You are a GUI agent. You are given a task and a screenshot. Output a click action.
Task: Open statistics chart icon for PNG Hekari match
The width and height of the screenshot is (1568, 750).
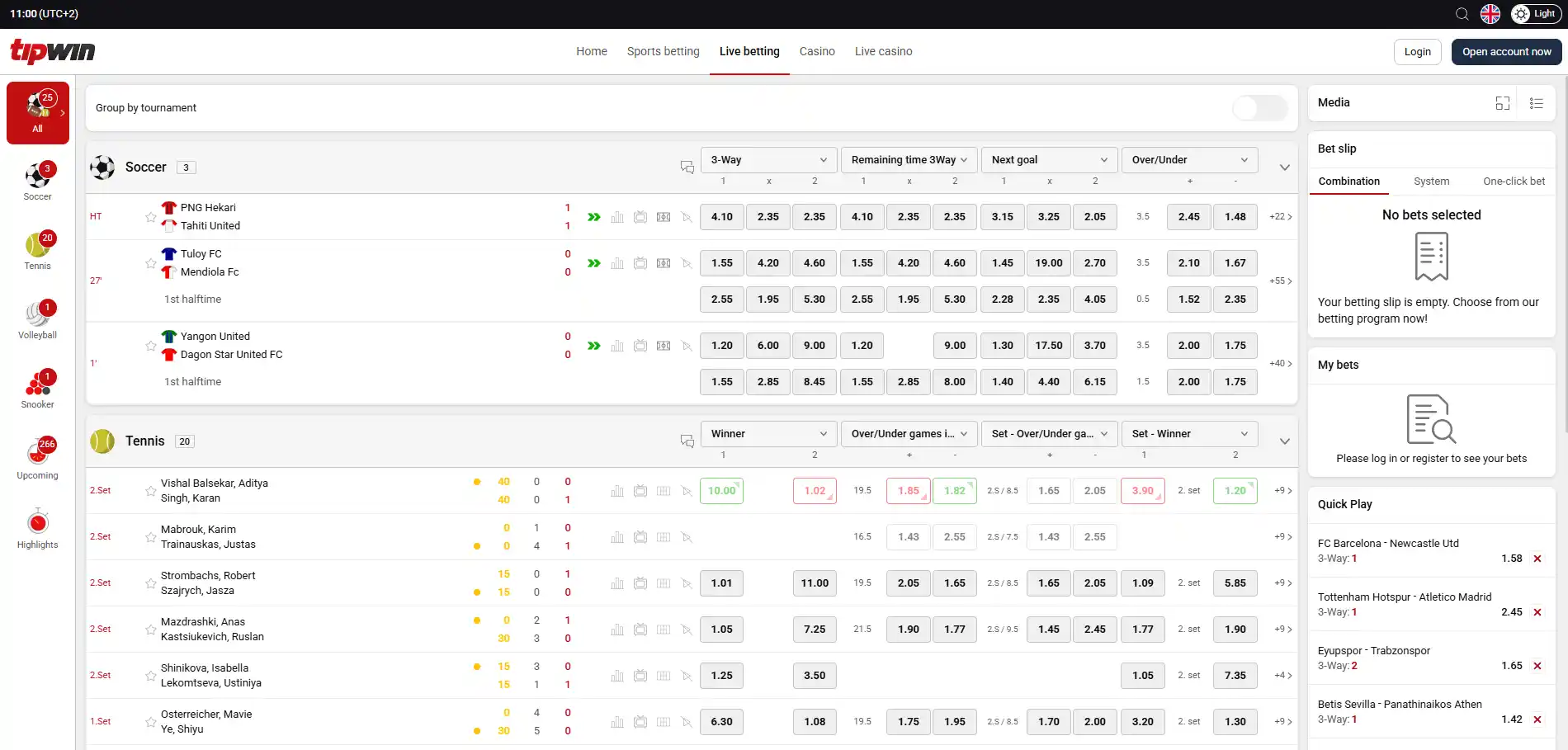coord(617,217)
